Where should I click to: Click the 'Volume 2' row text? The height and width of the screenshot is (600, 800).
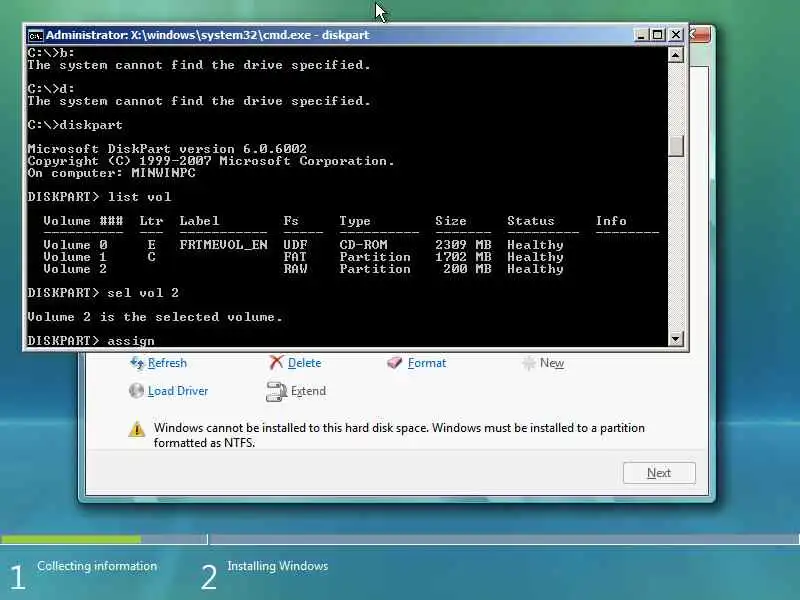[75, 269]
